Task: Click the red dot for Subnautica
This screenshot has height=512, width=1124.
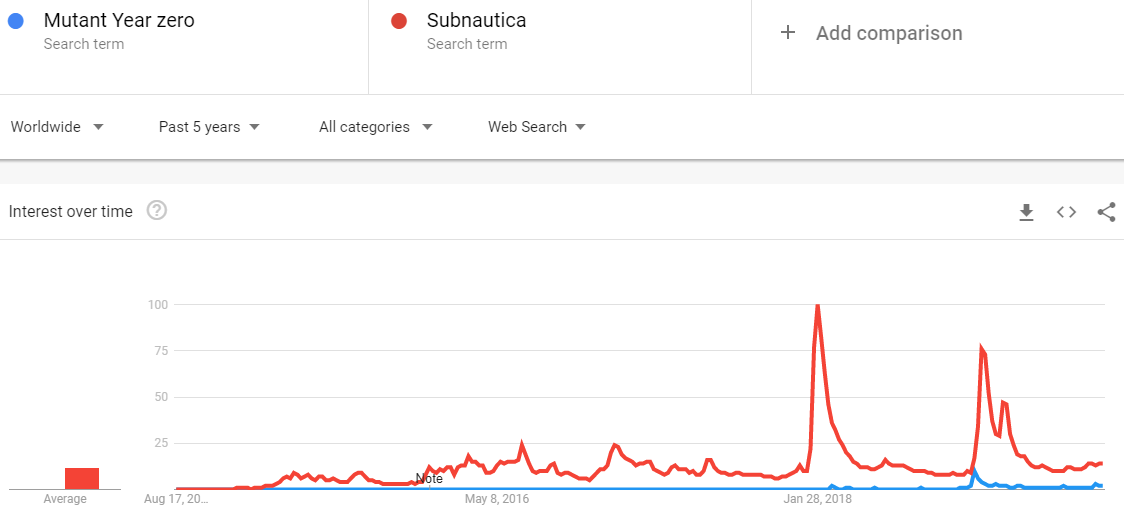Action: click(x=399, y=21)
